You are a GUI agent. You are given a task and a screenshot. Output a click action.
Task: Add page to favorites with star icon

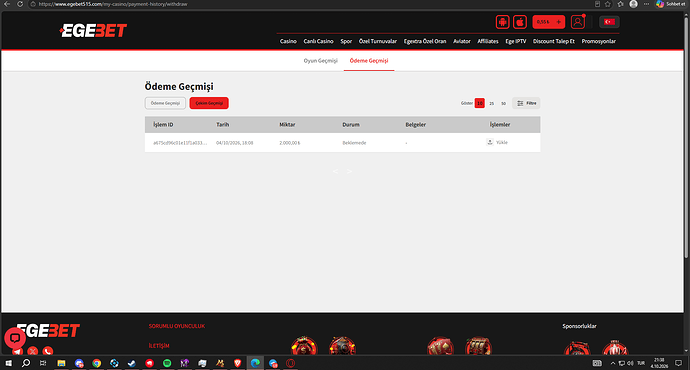(608, 4)
